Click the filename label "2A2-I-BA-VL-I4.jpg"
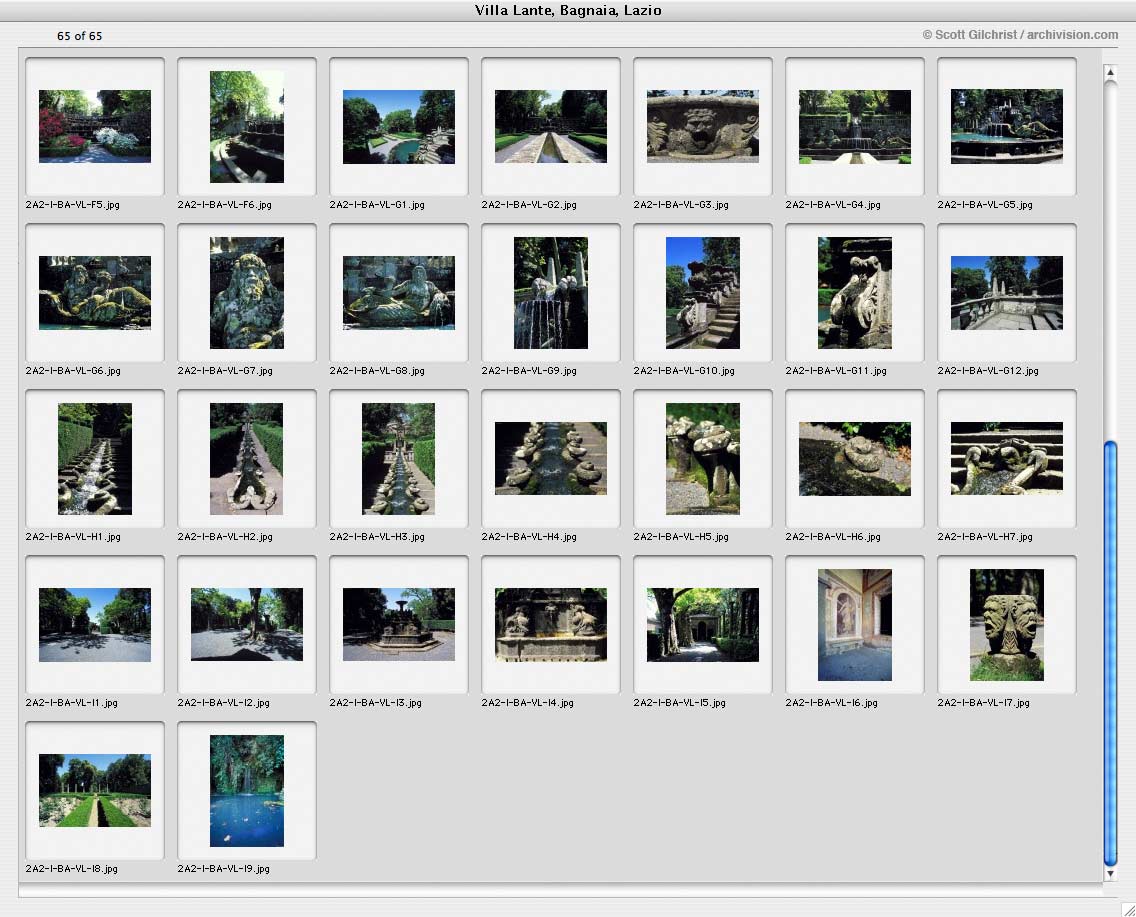1136x917 pixels. 527,703
